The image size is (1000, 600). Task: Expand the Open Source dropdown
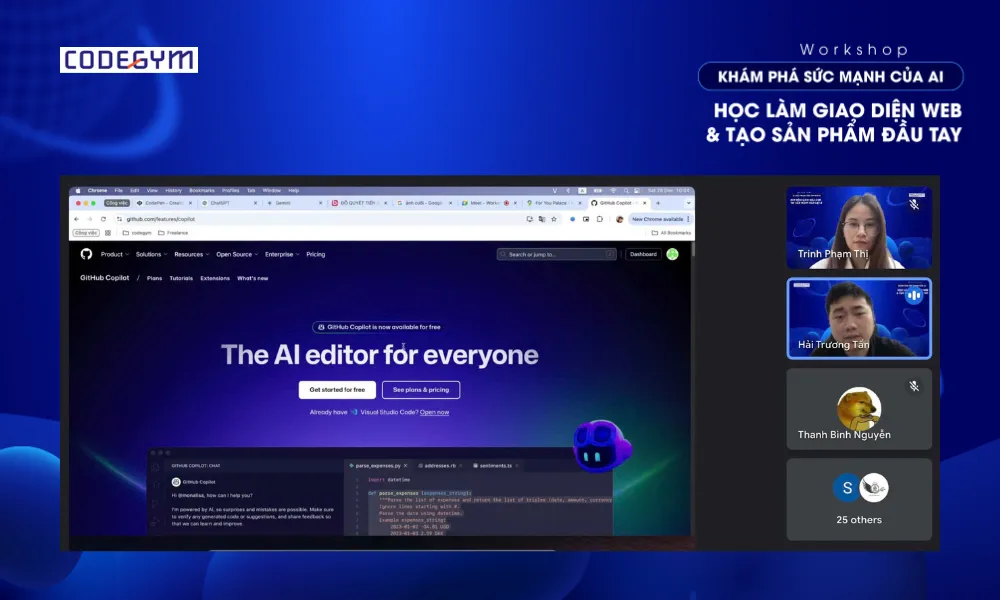237,254
